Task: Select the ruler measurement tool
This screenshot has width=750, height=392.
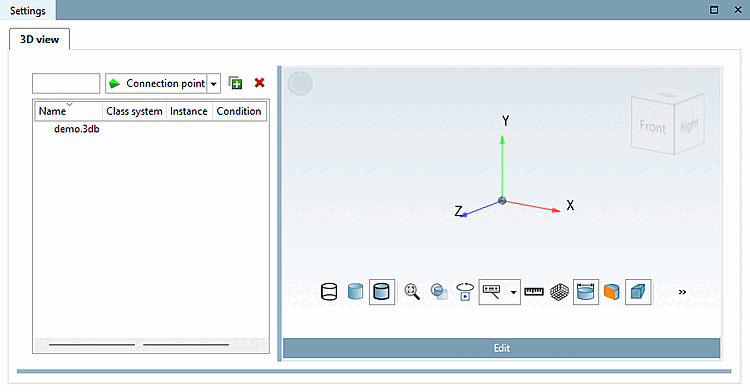Action: pyautogui.click(x=534, y=292)
